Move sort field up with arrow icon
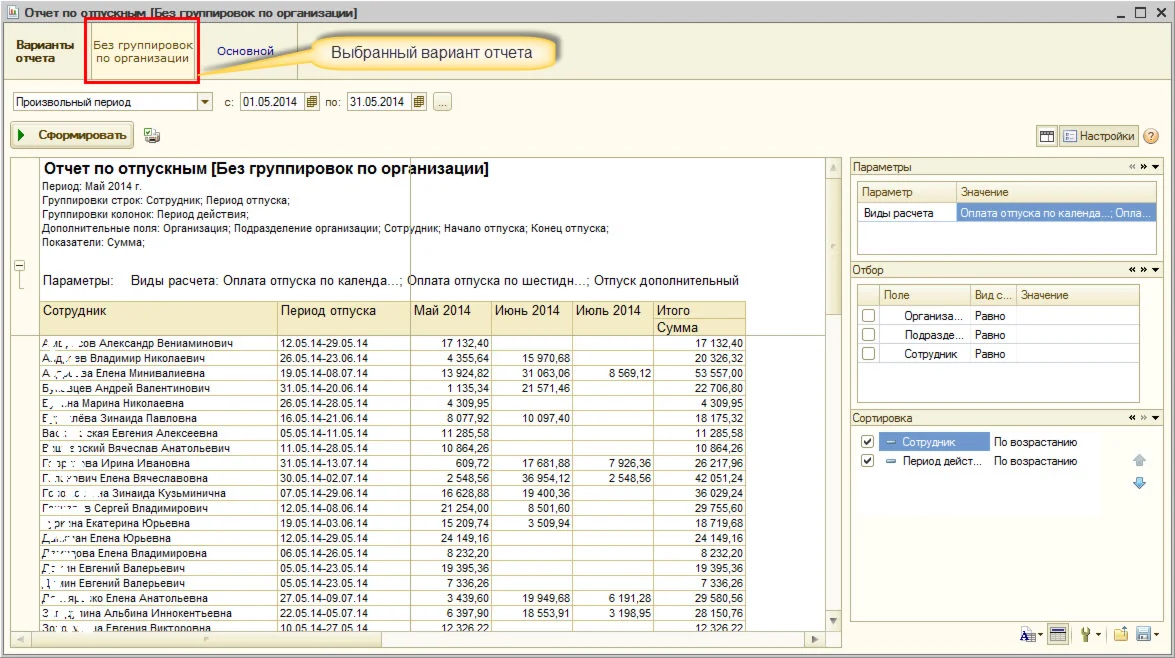Image resolution: width=1175 pixels, height=658 pixels. (x=1138, y=461)
